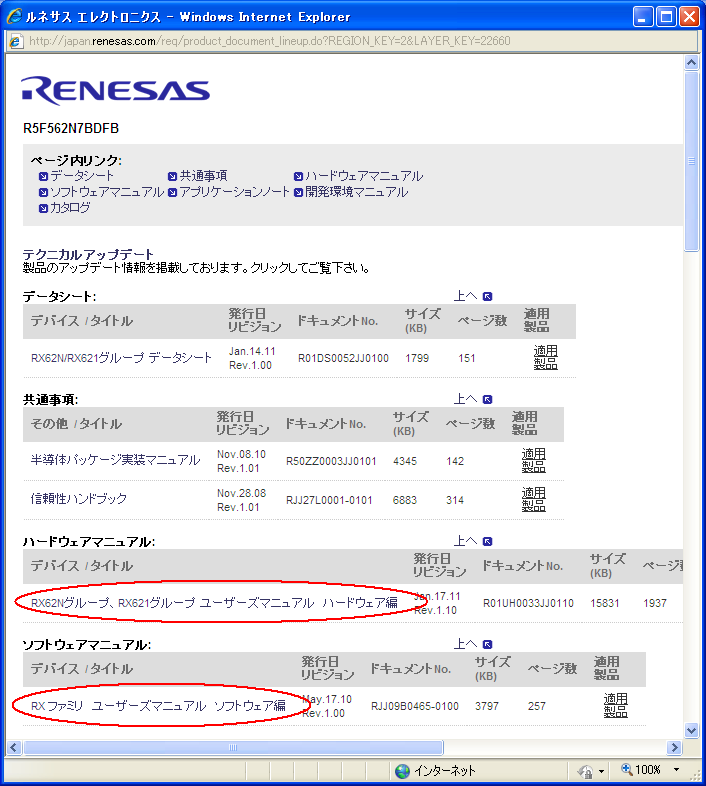Click document number RJJ27L0001-0101
Image resolution: width=706 pixels, height=786 pixels.
(x=329, y=500)
